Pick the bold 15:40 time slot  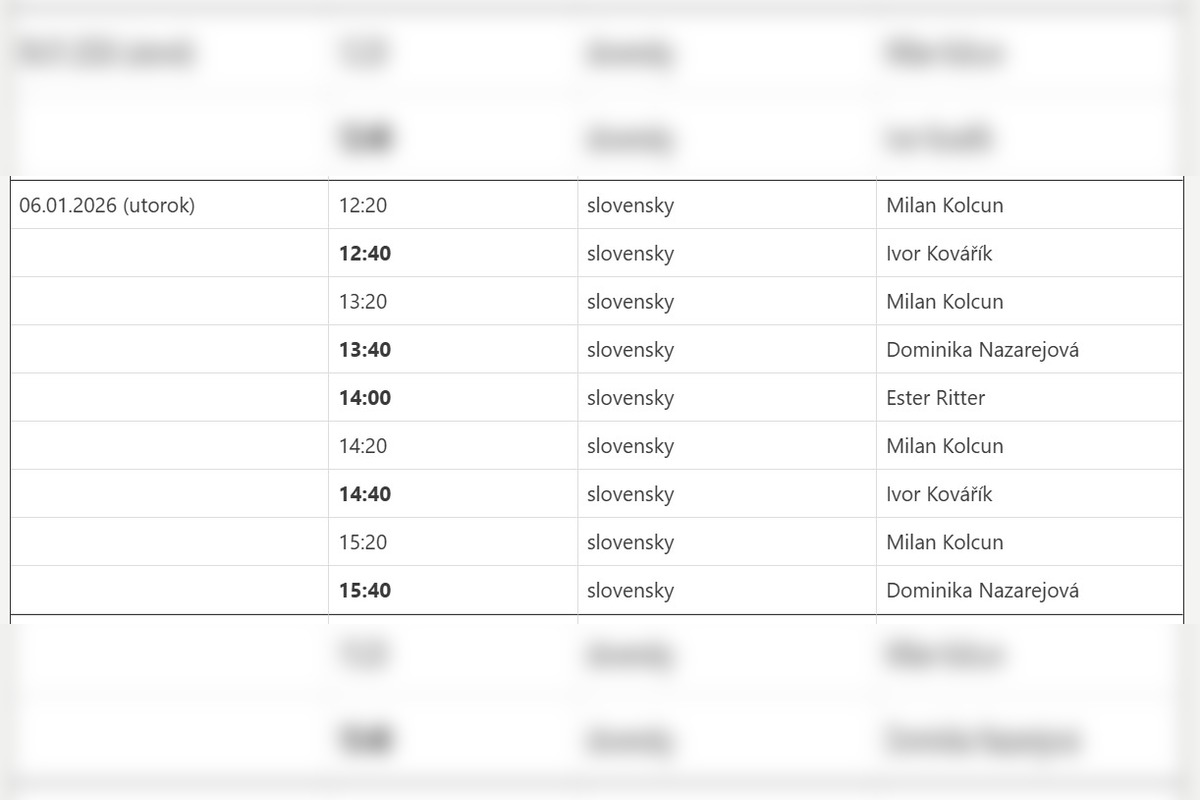point(365,590)
